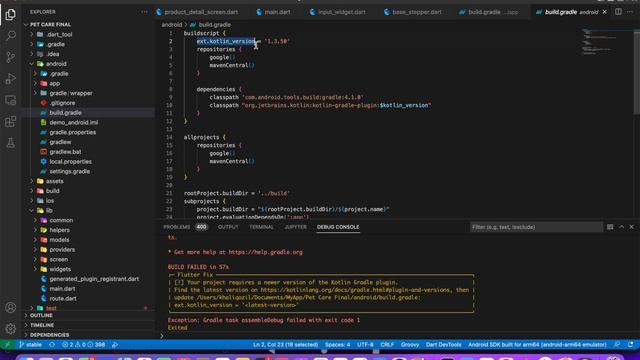Open the Testing flask view
Image resolution: width=640 pixels, height=360 pixels.
(11, 142)
